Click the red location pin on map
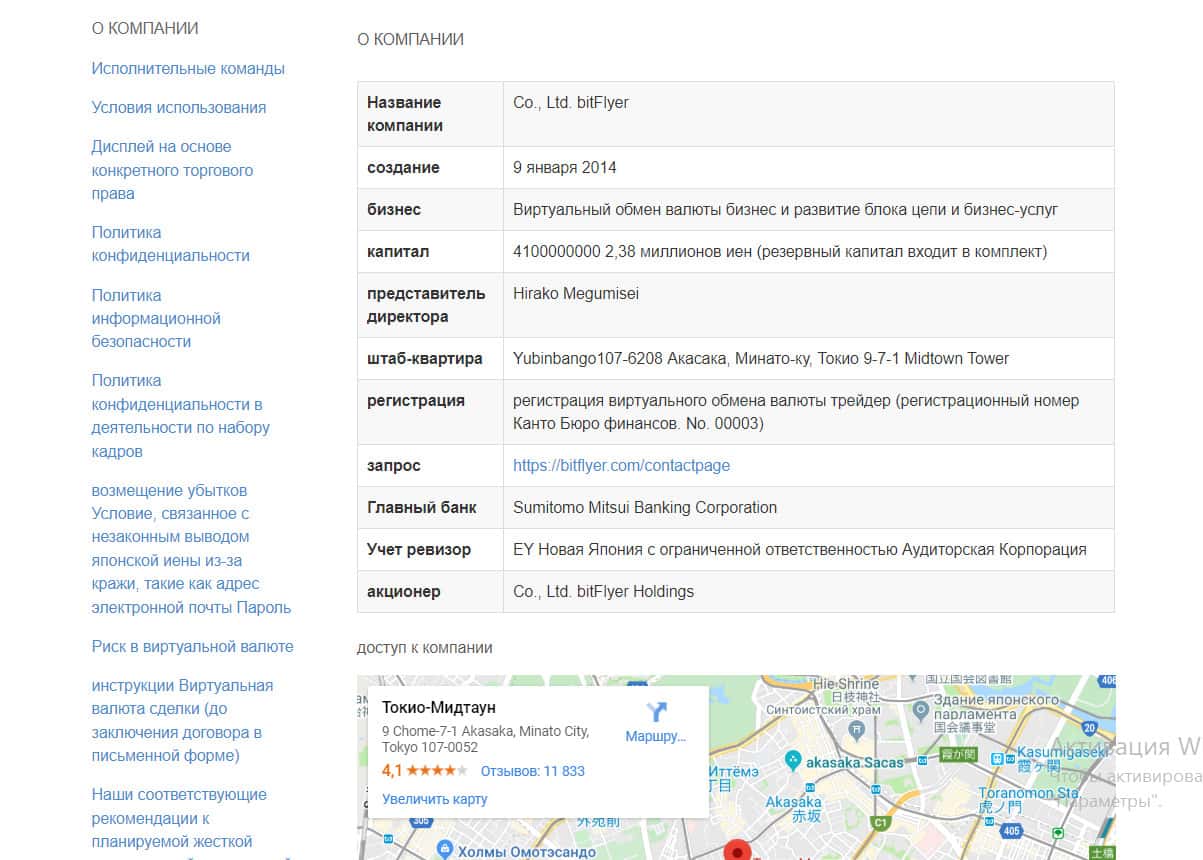Viewport: 1203px width, 860px height. (738, 851)
